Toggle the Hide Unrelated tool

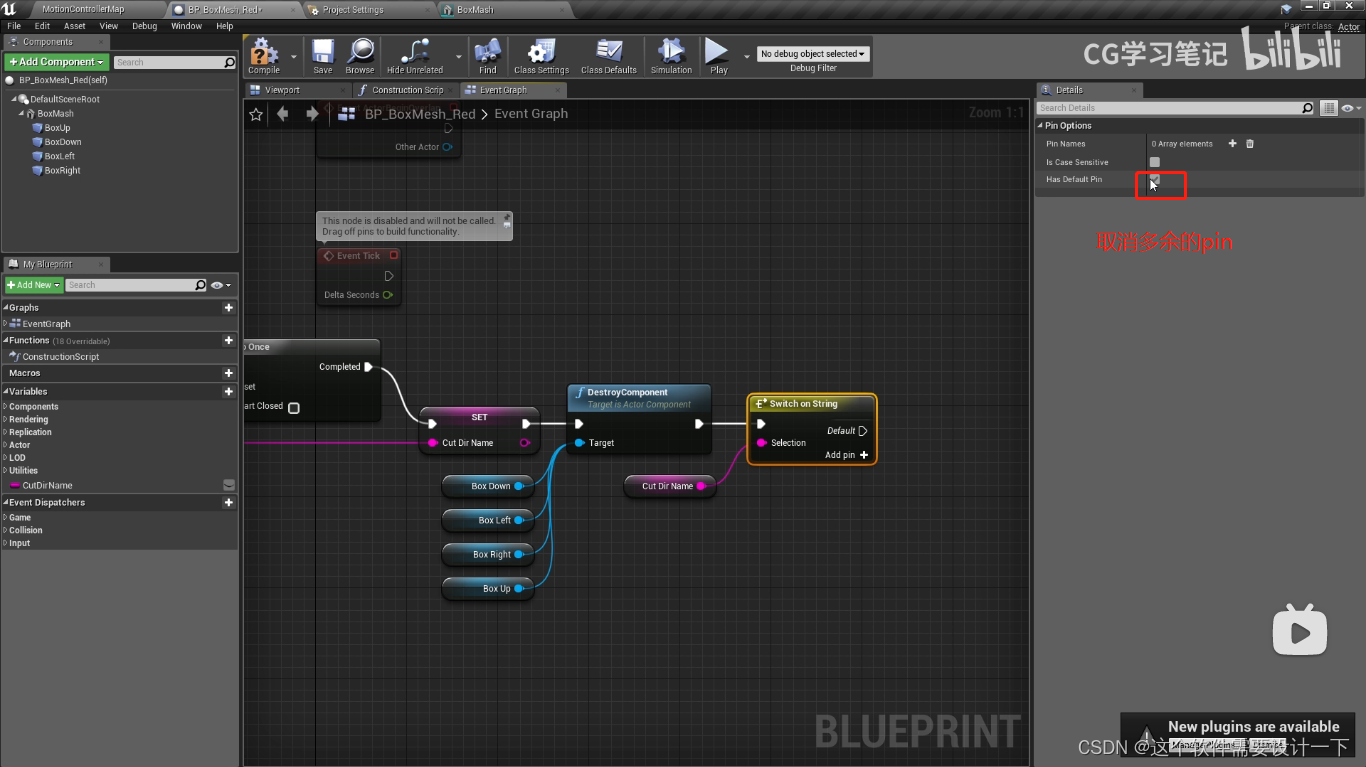[415, 56]
